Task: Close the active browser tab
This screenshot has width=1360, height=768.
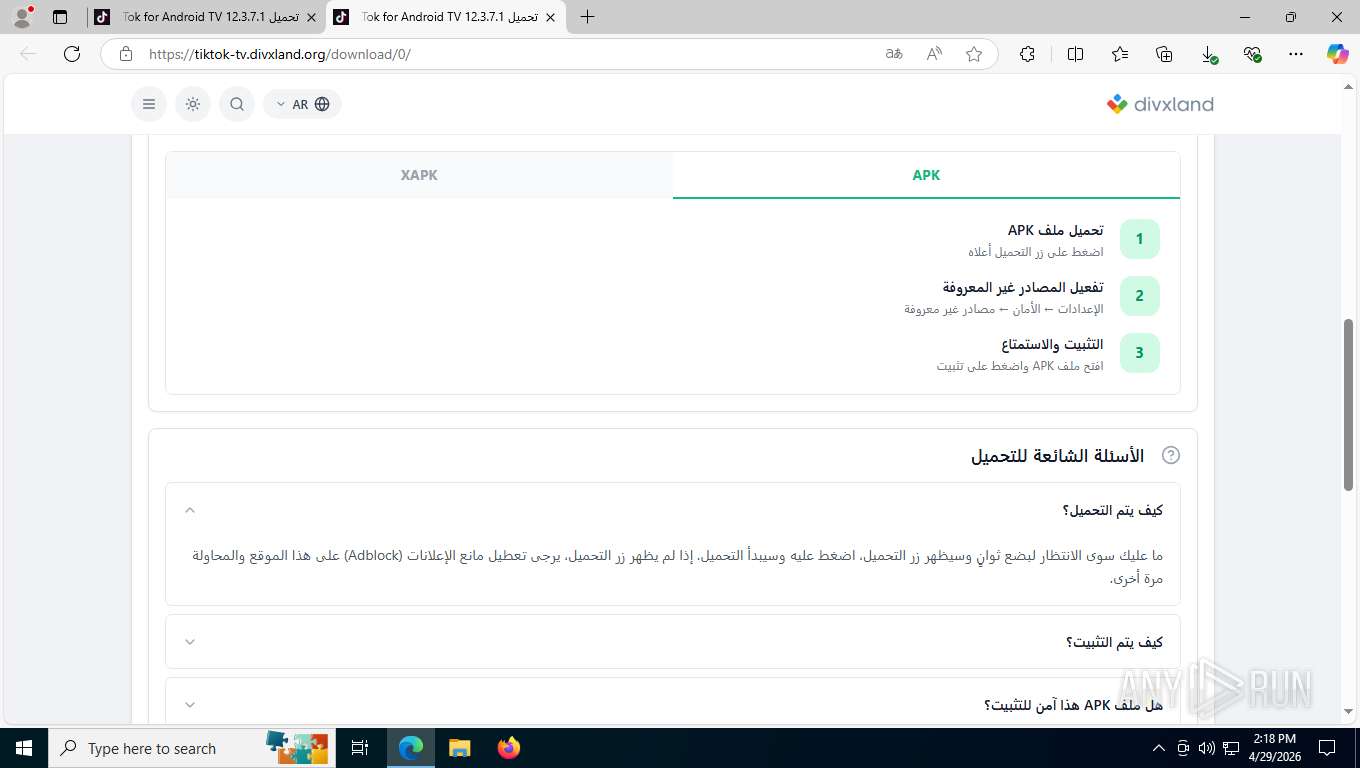Action: (x=550, y=17)
